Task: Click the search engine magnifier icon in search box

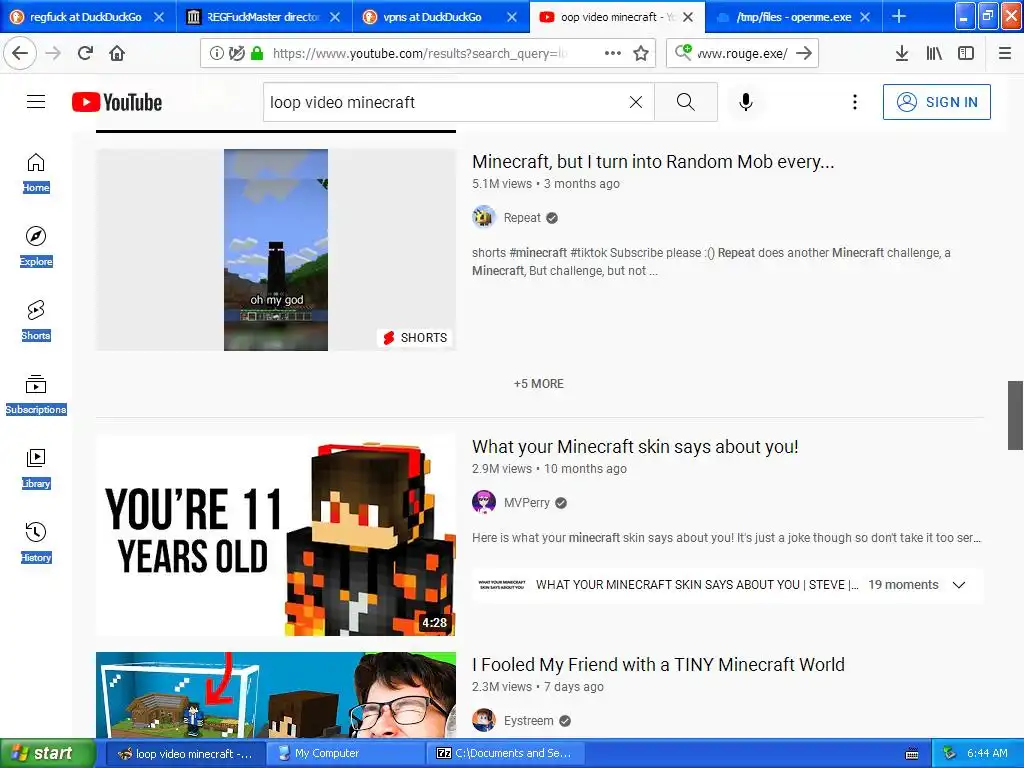Action: tap(683, 52)
